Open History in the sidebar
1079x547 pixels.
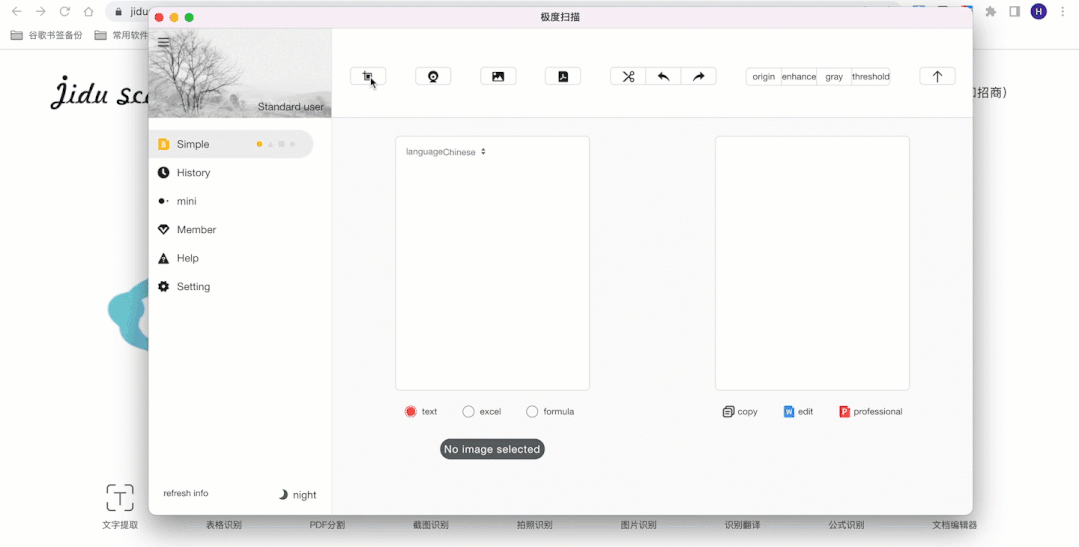[193, 173]
